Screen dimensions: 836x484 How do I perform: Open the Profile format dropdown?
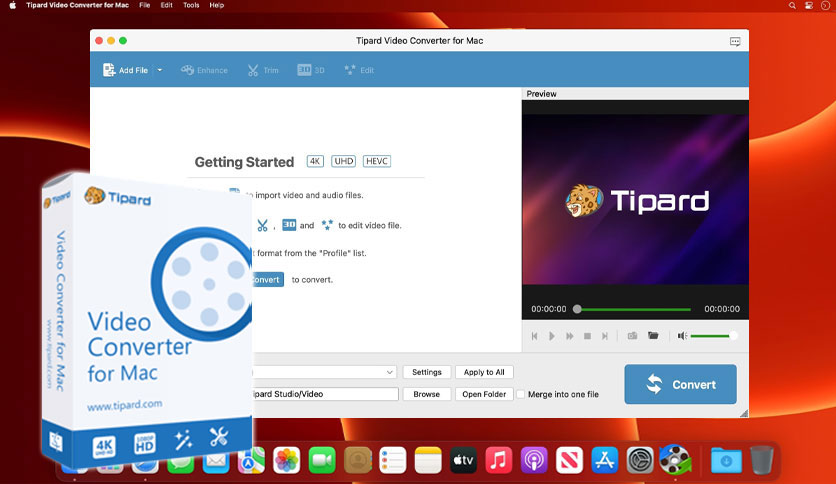pos(323,372)
